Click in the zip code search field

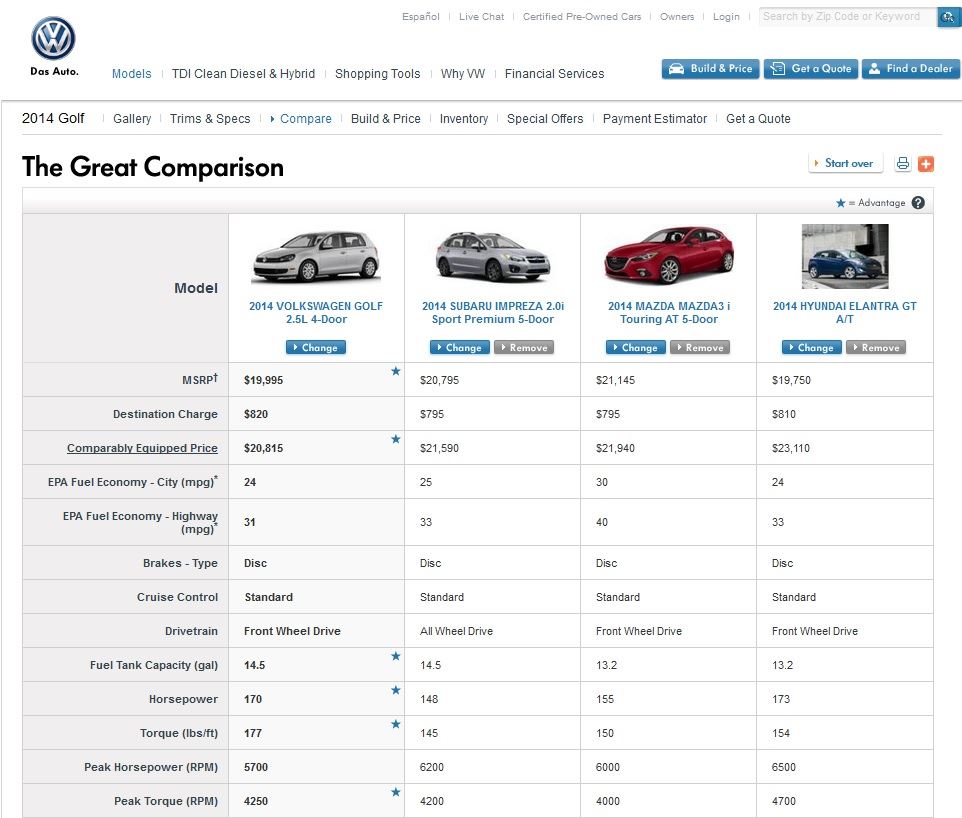click(847, 17)
